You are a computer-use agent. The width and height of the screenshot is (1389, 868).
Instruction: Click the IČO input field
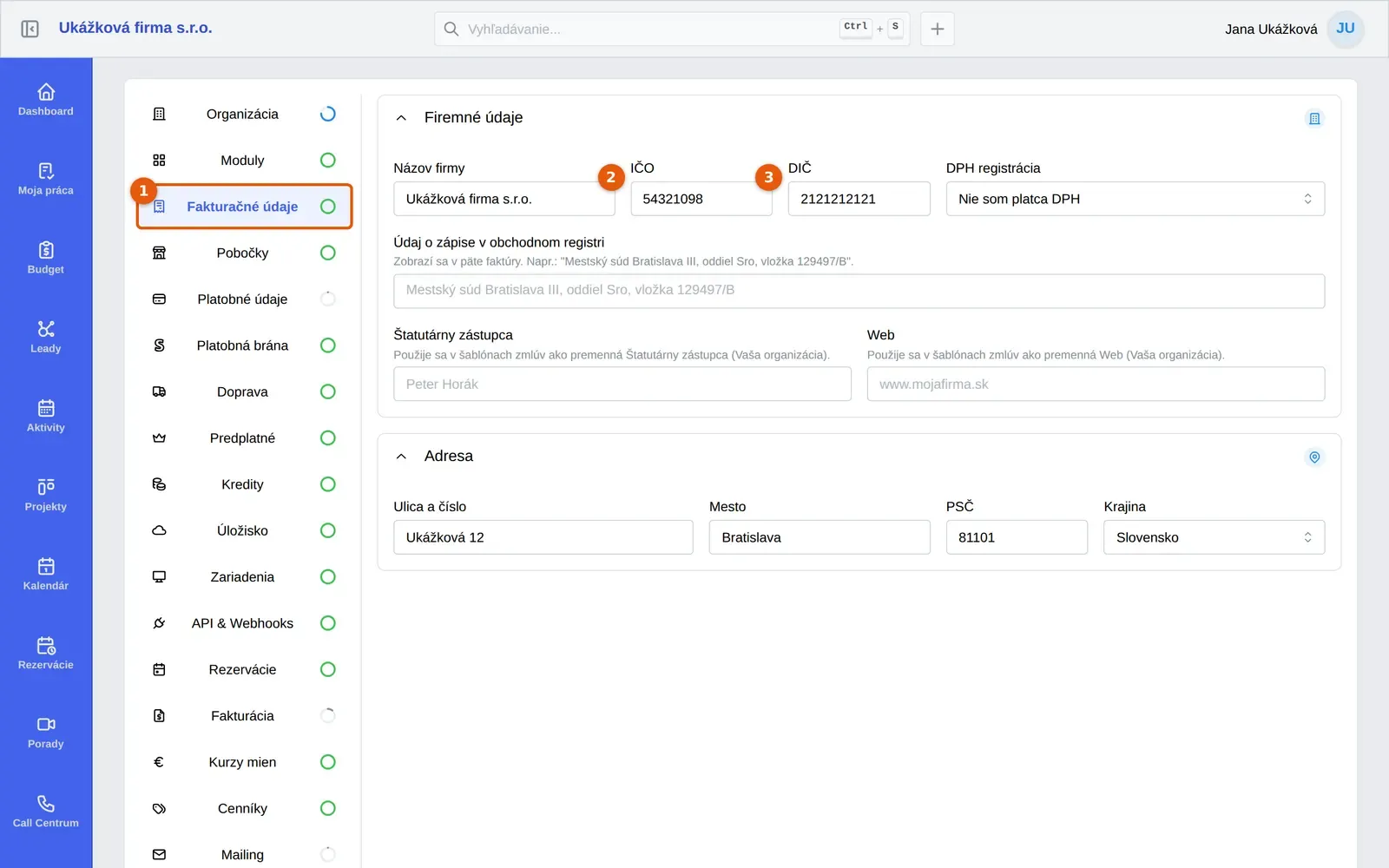click(701, 199)
